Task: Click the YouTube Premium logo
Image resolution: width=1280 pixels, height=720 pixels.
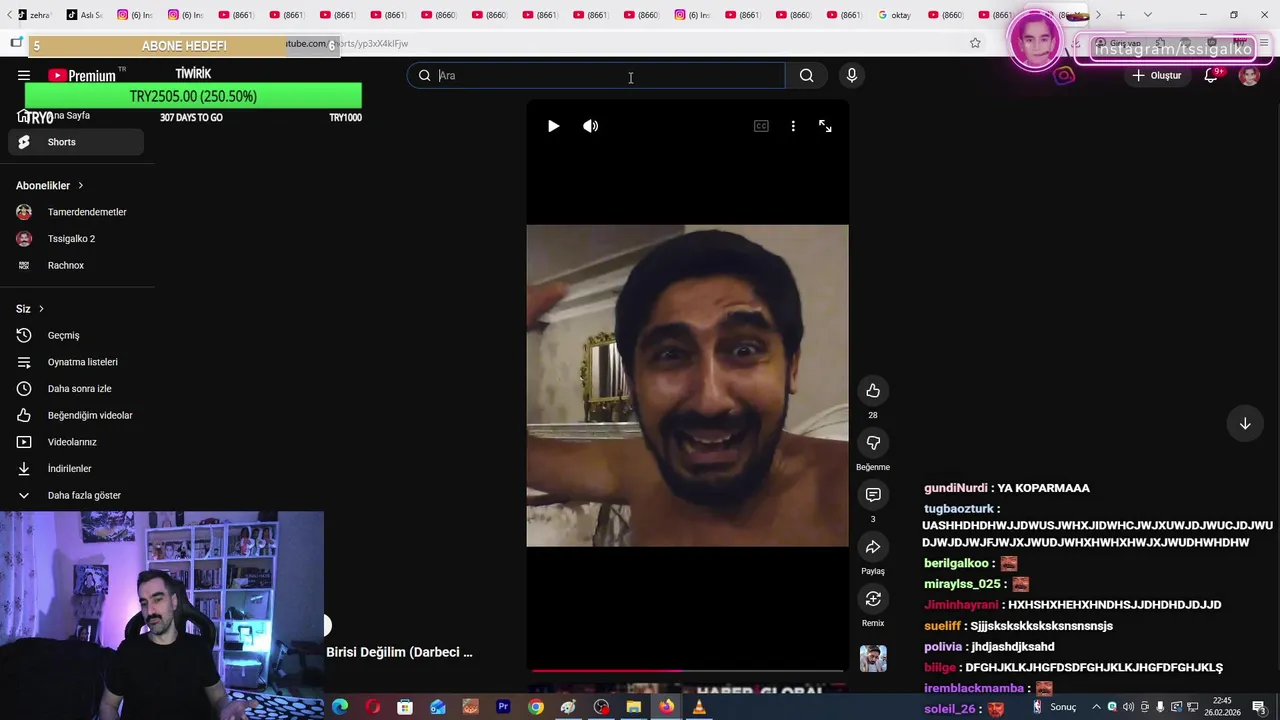Action: pyautogui.click(x=81, y=75)
